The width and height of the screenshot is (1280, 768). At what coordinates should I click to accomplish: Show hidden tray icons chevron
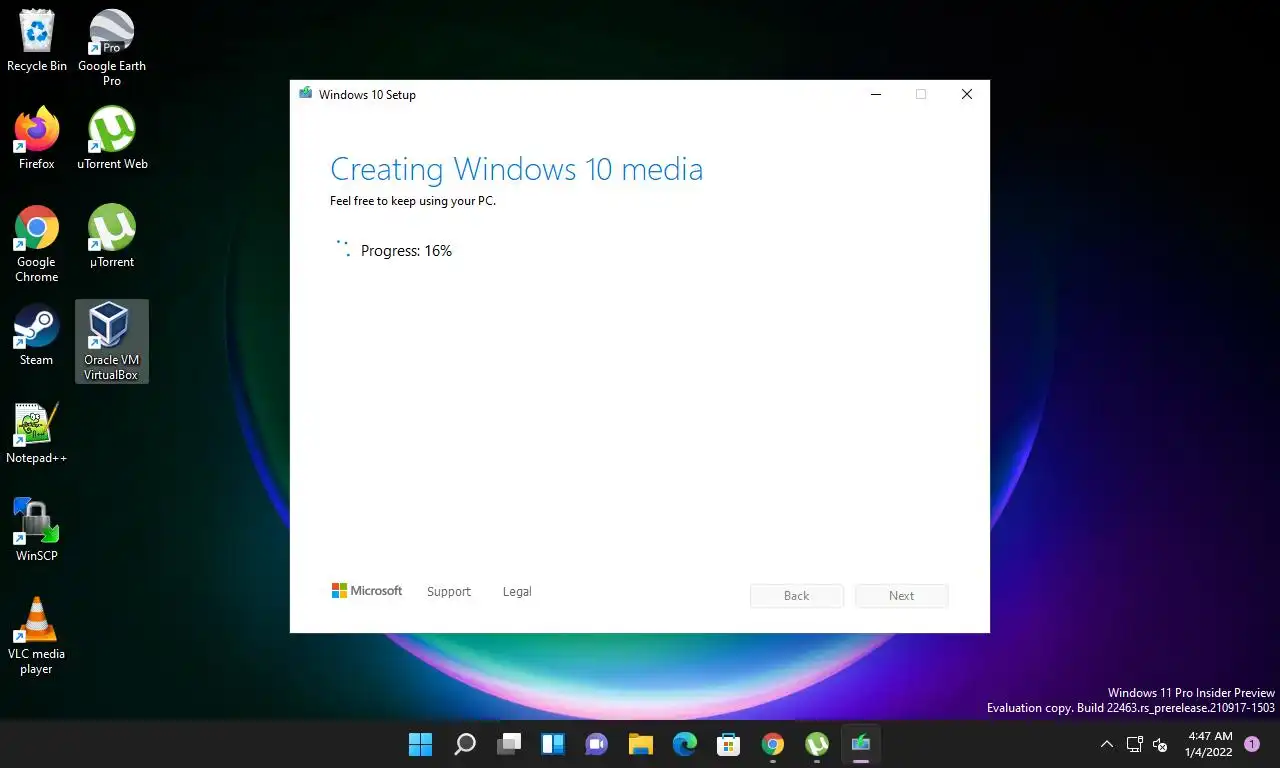coord(1106,744)
